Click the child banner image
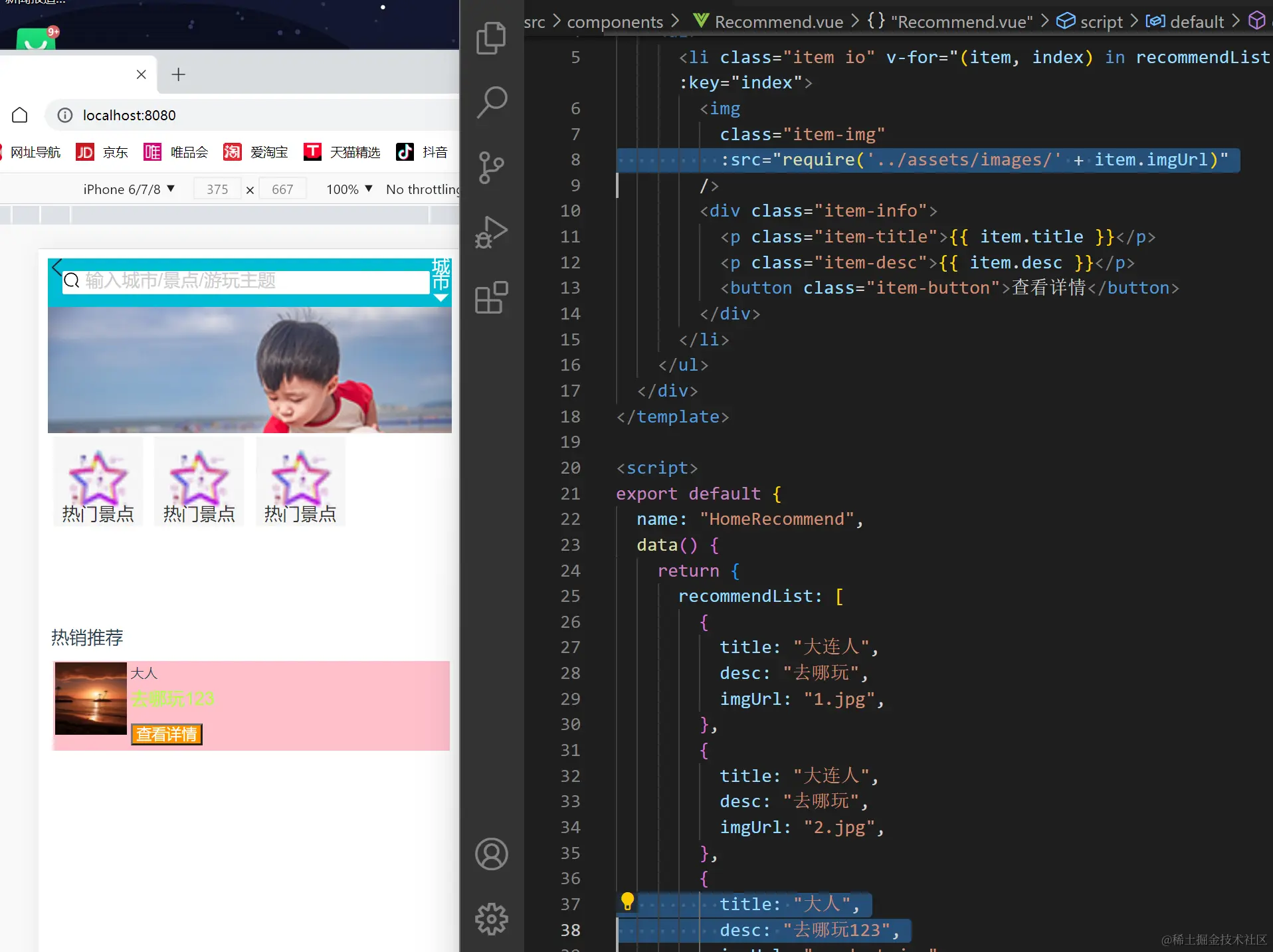Image resolution: width=1273 pixels, height=952 pixels. (x=250, y=370)
